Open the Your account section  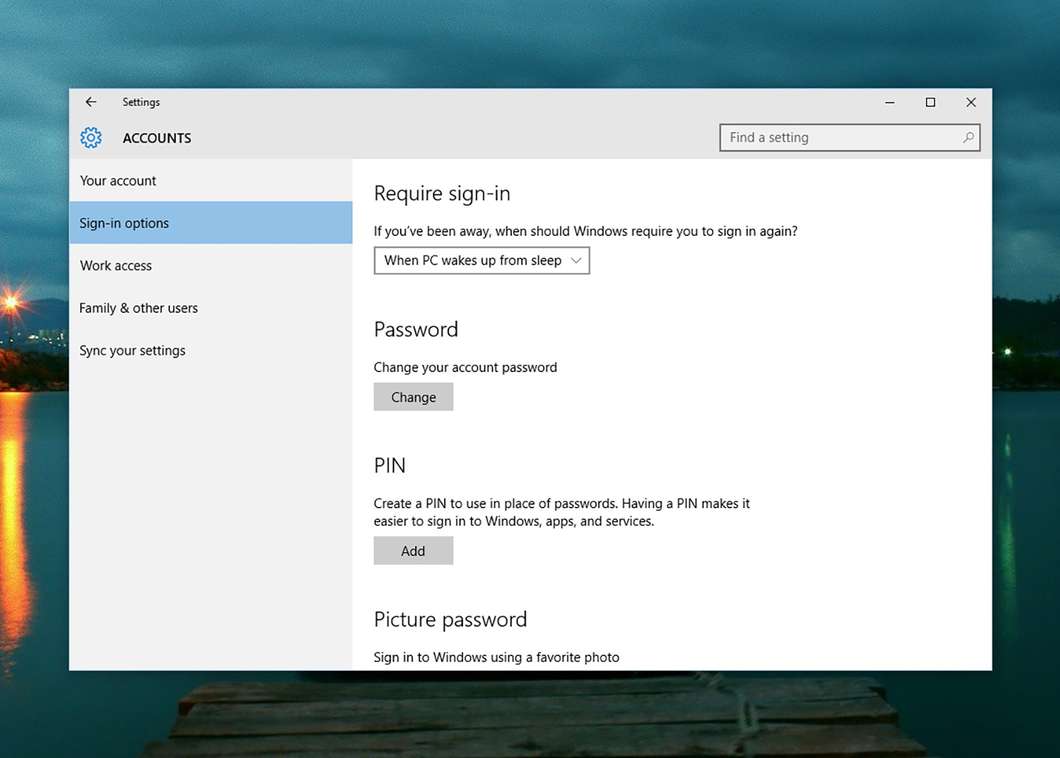118,181
